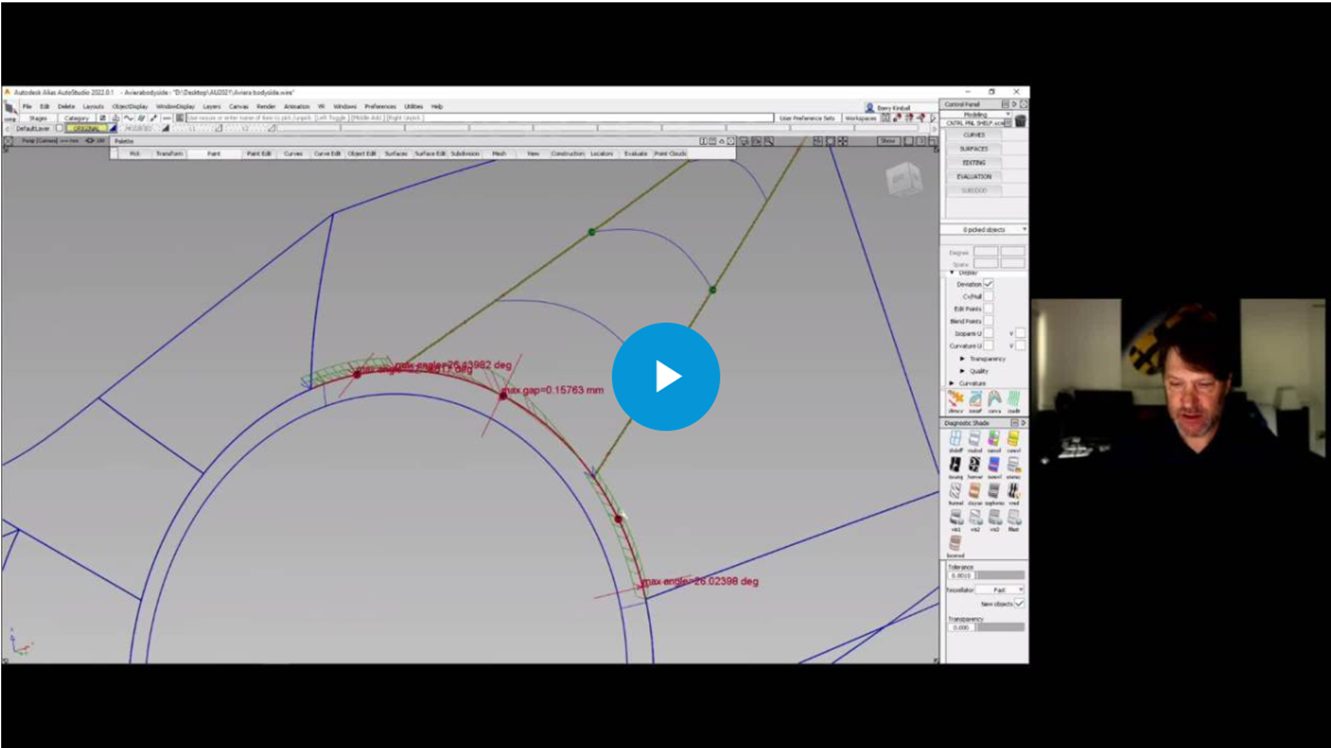
Task: Click the CURVES shelf button
Action: [973, 135]
